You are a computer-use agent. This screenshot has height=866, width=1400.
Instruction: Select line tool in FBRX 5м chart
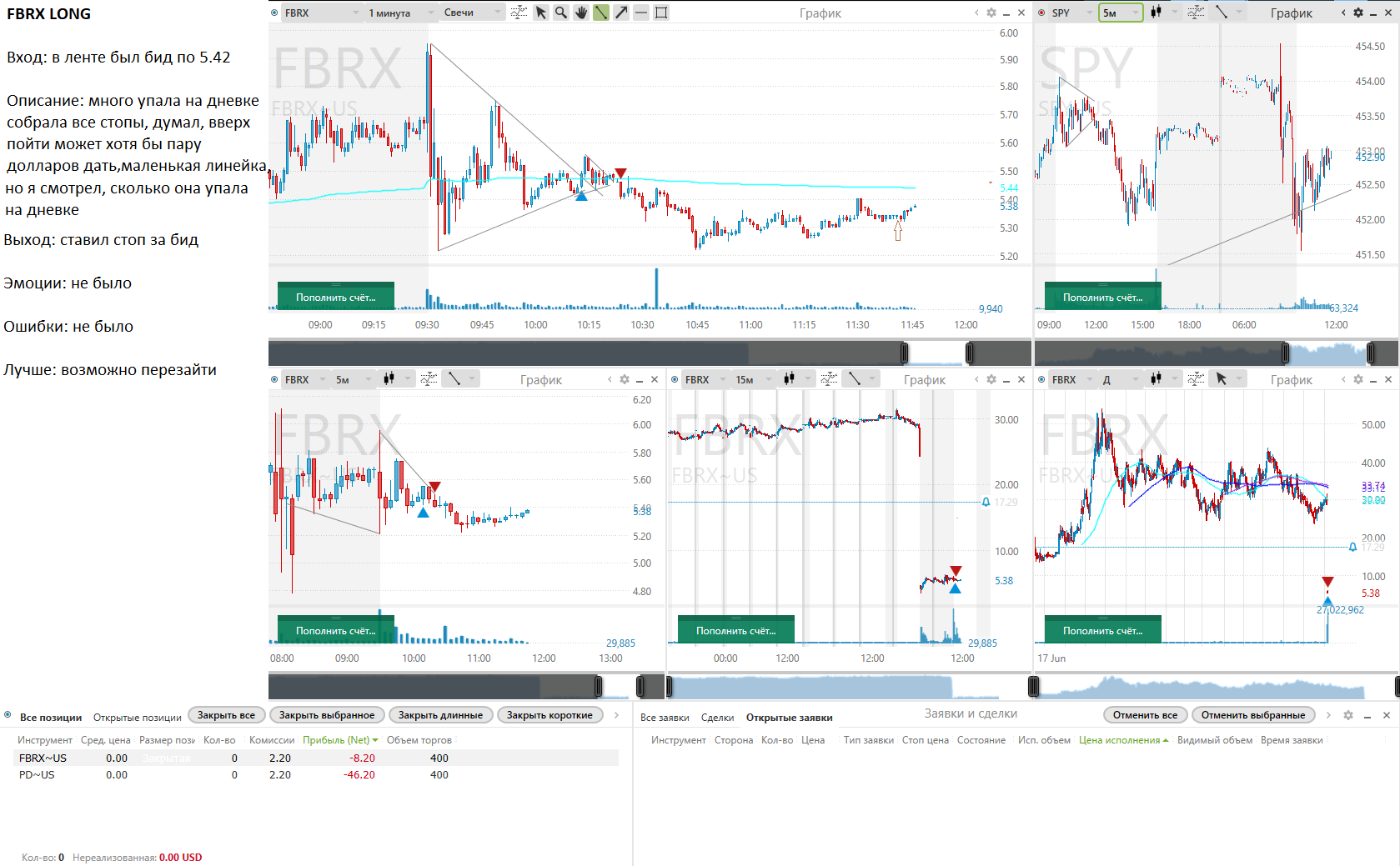click(454, 379)
